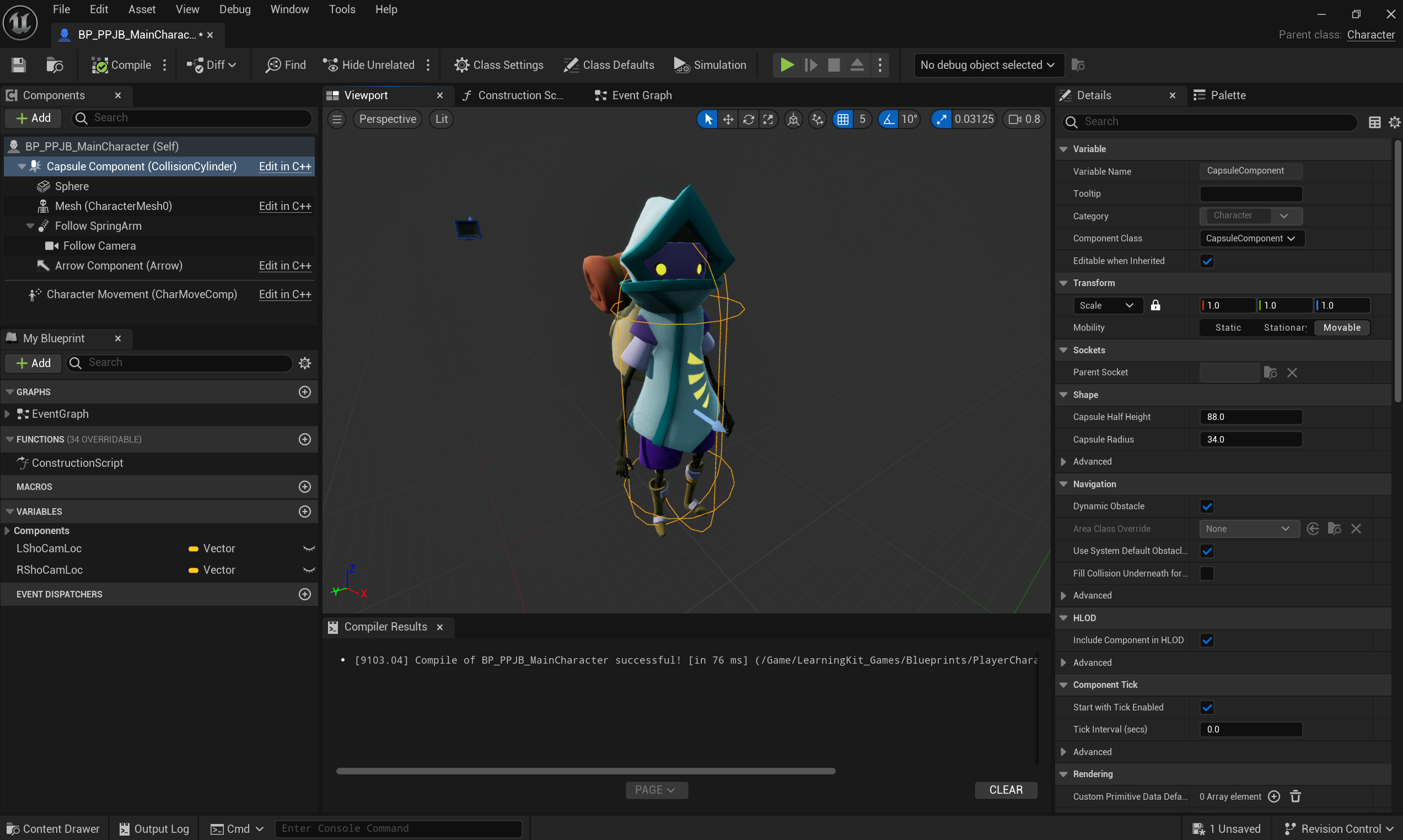Screen dimensions: 1403x840
Task: Toggle grid snapping icon in viewport
Action: [843, 120]
